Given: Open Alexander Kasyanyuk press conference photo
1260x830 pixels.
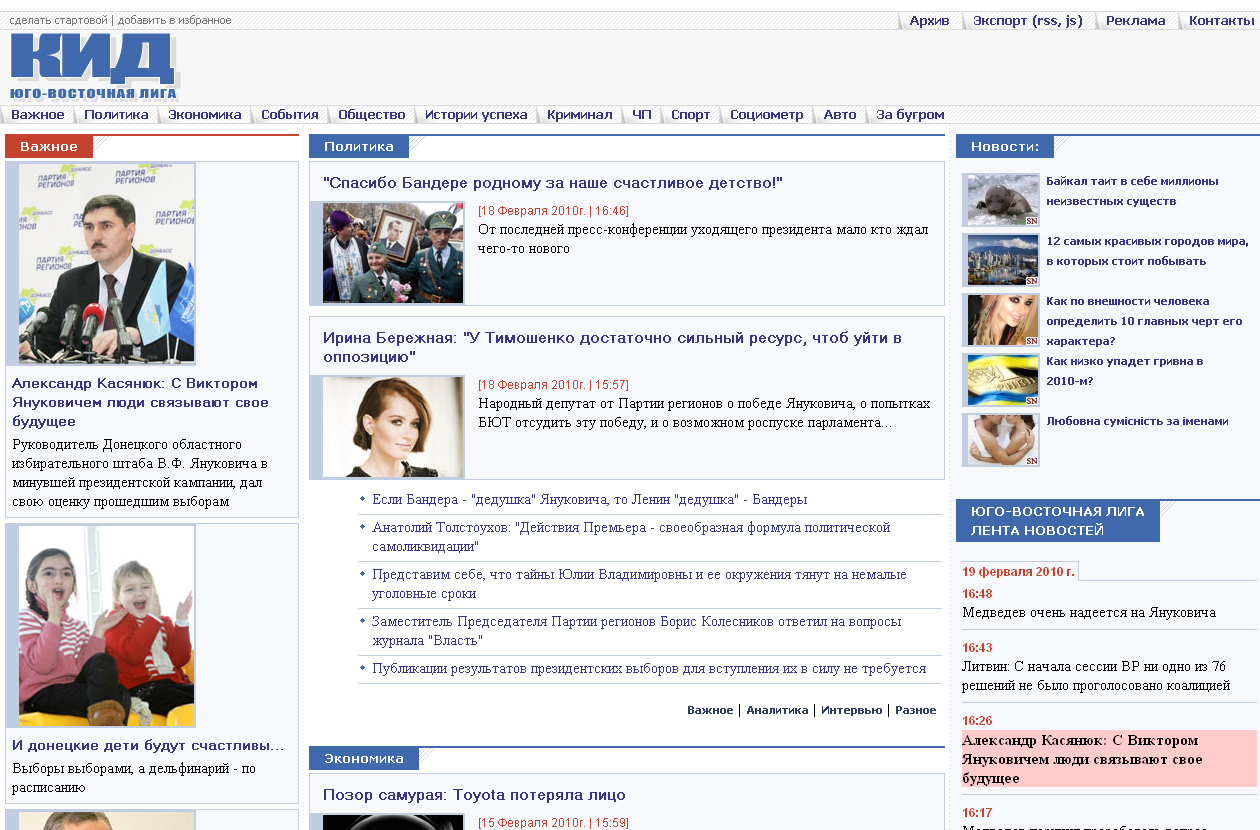Looking at the screenshot, I should coord(107,264).
